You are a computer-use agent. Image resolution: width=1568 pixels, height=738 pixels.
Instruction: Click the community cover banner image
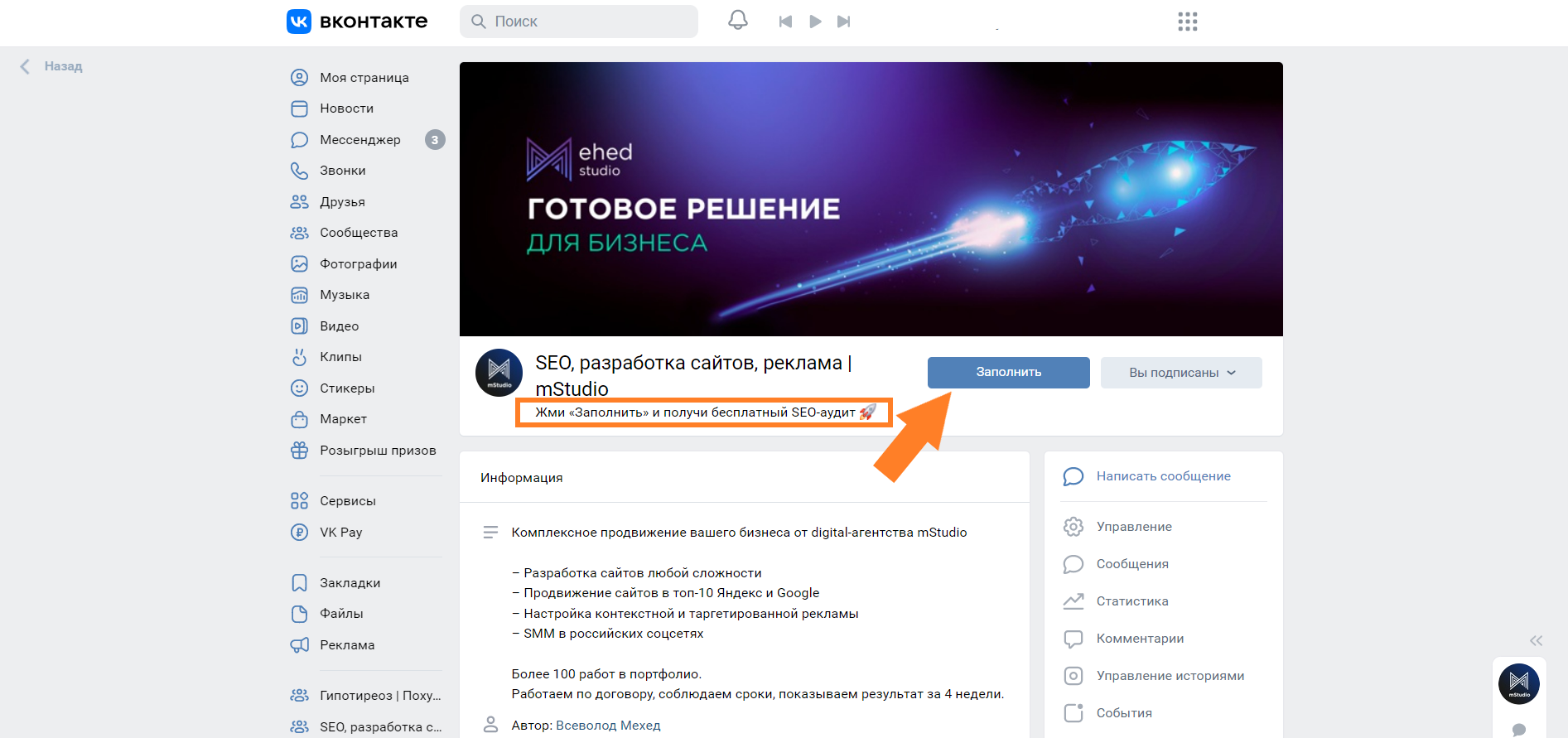point(871,199)
